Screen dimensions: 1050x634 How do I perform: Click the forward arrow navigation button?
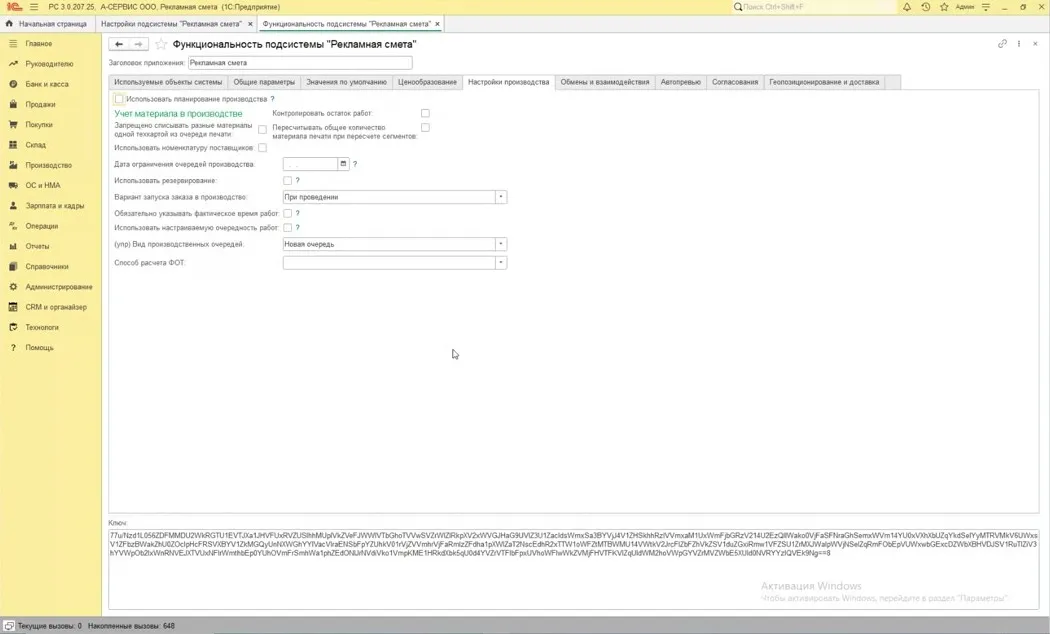138,44
